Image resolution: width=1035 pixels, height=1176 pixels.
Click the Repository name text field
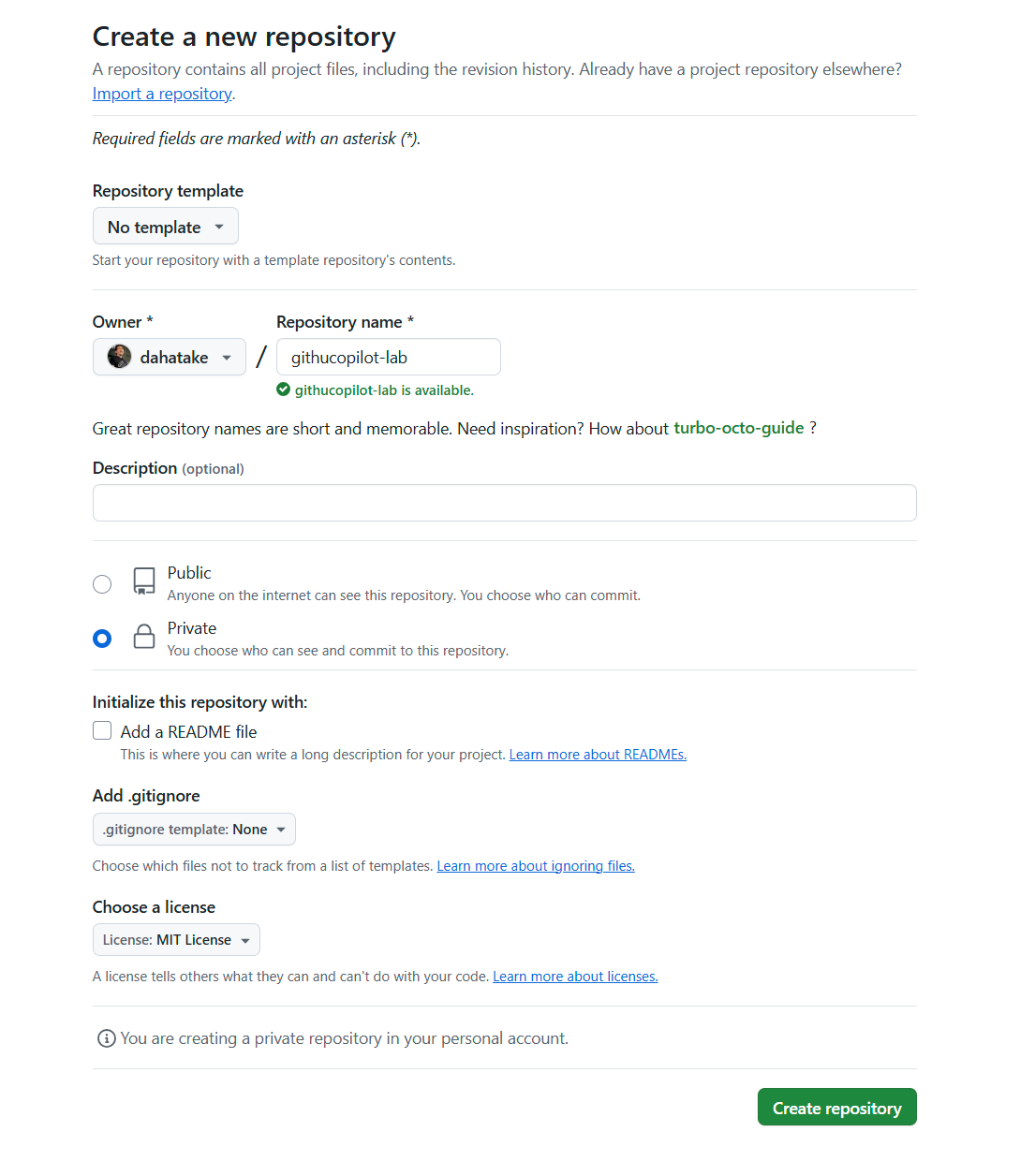point(388,357)
